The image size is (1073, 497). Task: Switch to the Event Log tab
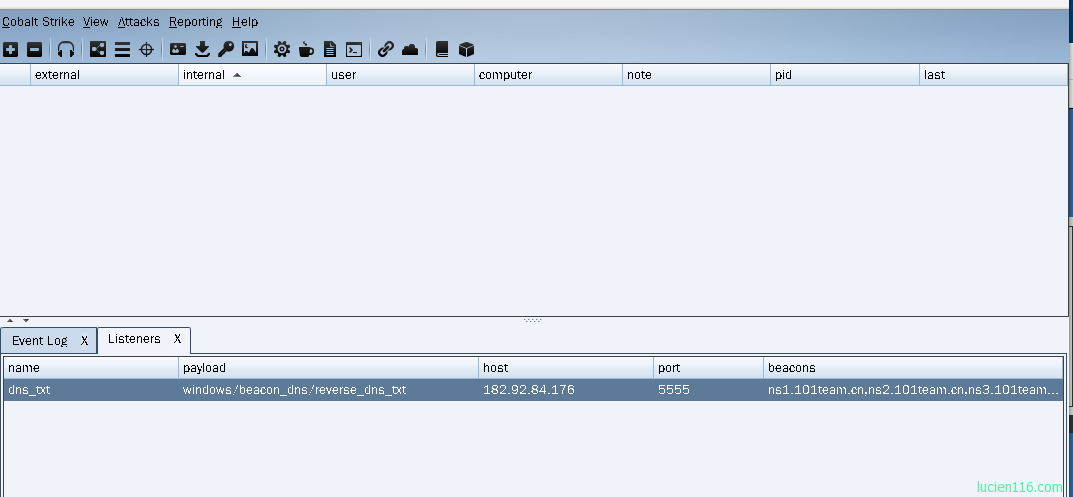coord(40,340)
